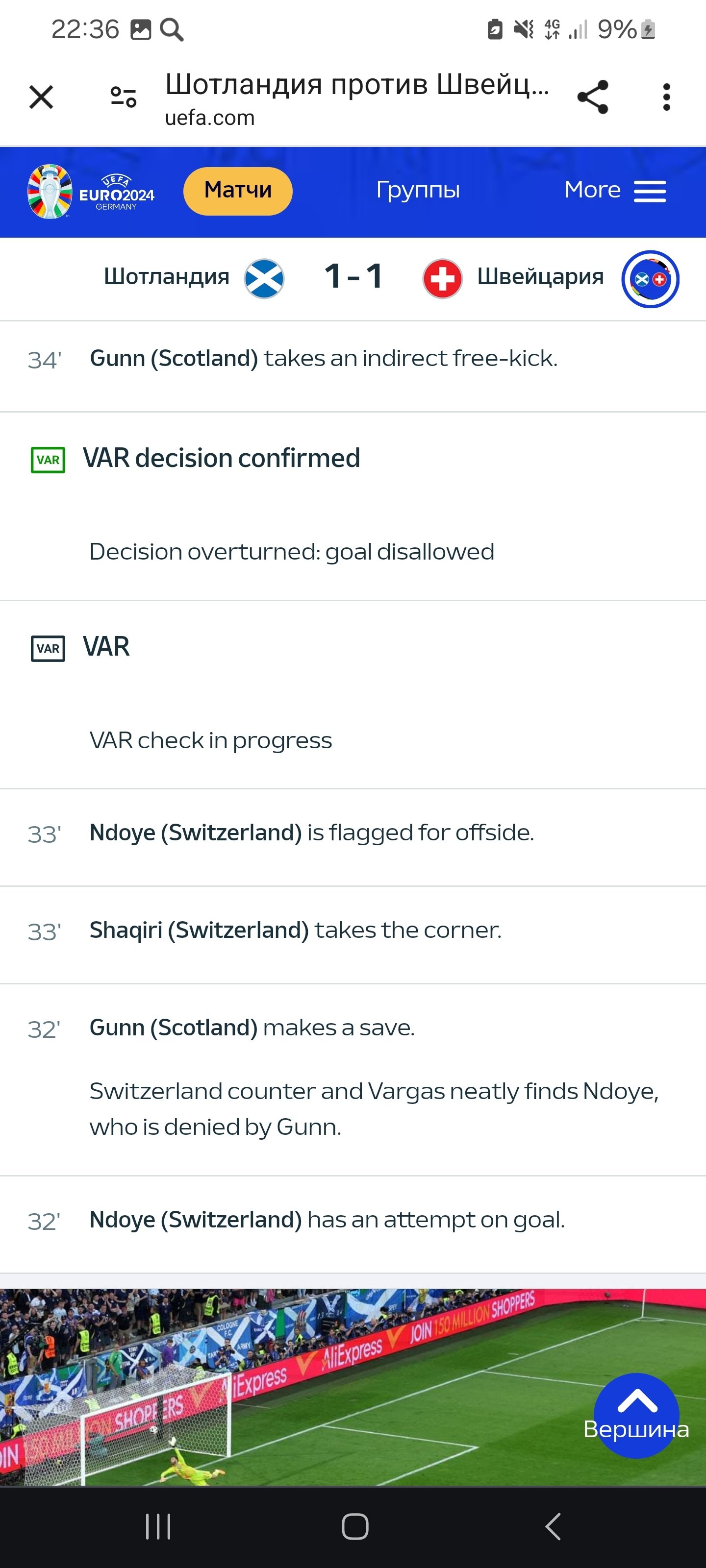
Task: Open the three-dot overflow menu
Action: click(x=666, y=98)
